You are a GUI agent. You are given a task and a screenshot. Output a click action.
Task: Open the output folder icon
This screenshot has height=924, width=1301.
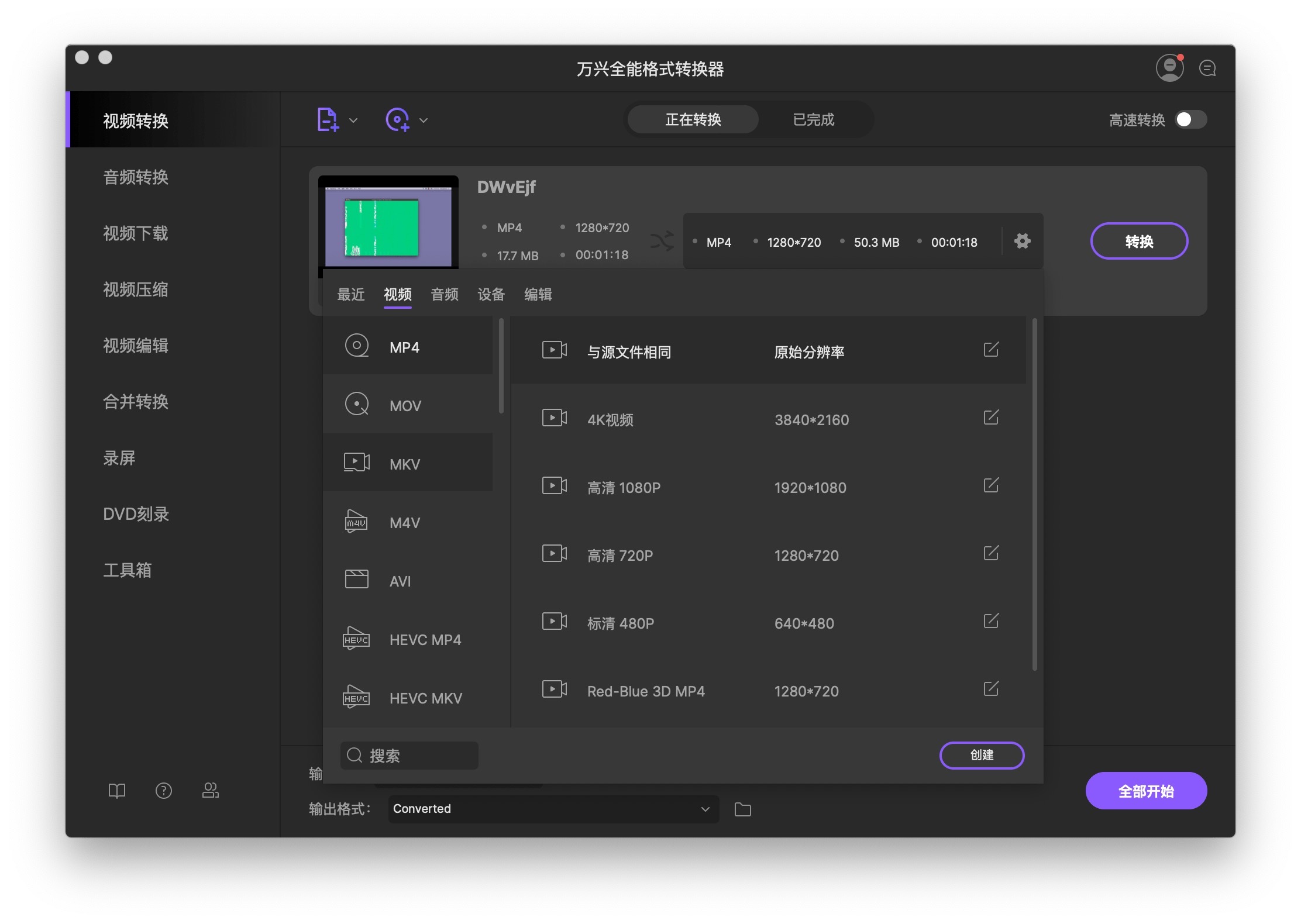(x=742, y=809)
